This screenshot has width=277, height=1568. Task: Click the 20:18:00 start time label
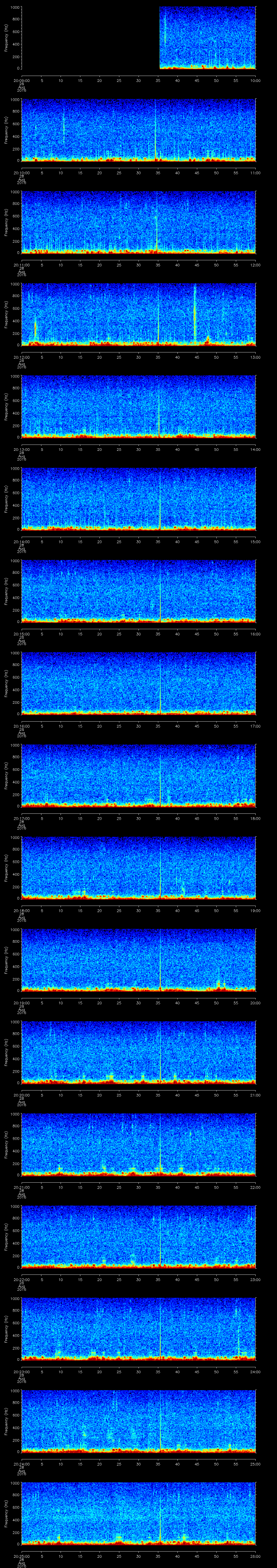(21, 910)
